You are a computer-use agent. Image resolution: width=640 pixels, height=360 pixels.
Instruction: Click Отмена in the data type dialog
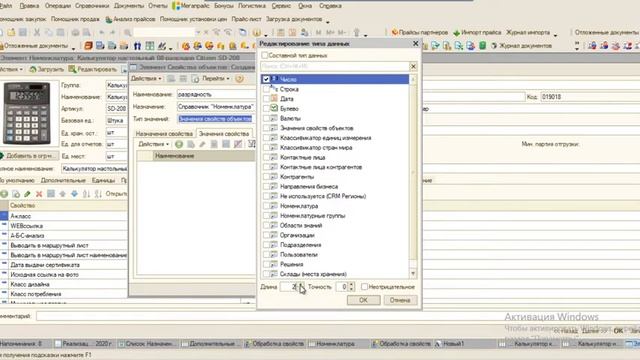coord(400,300)
